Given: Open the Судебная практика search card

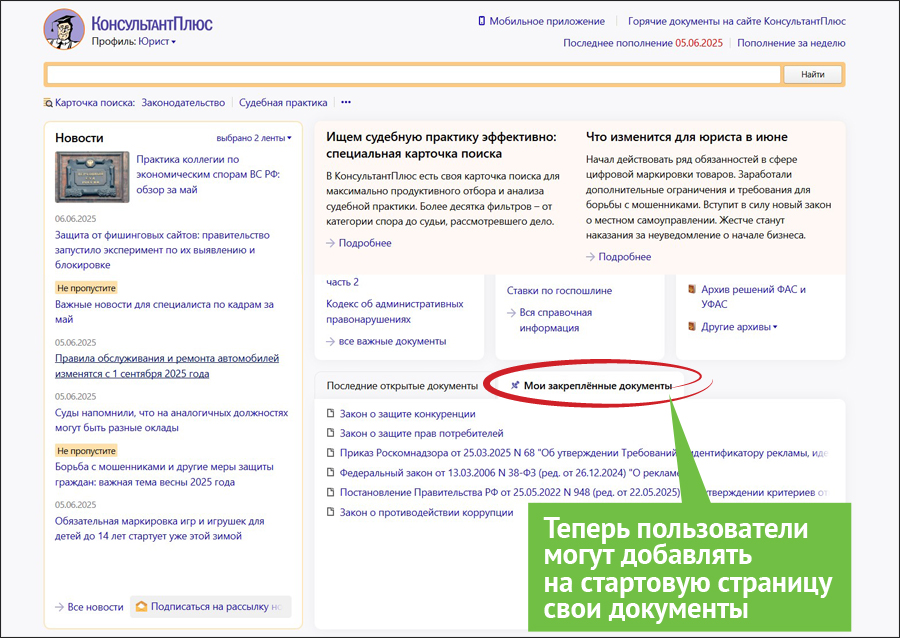Looking at the screenshot, I should 283,102.
